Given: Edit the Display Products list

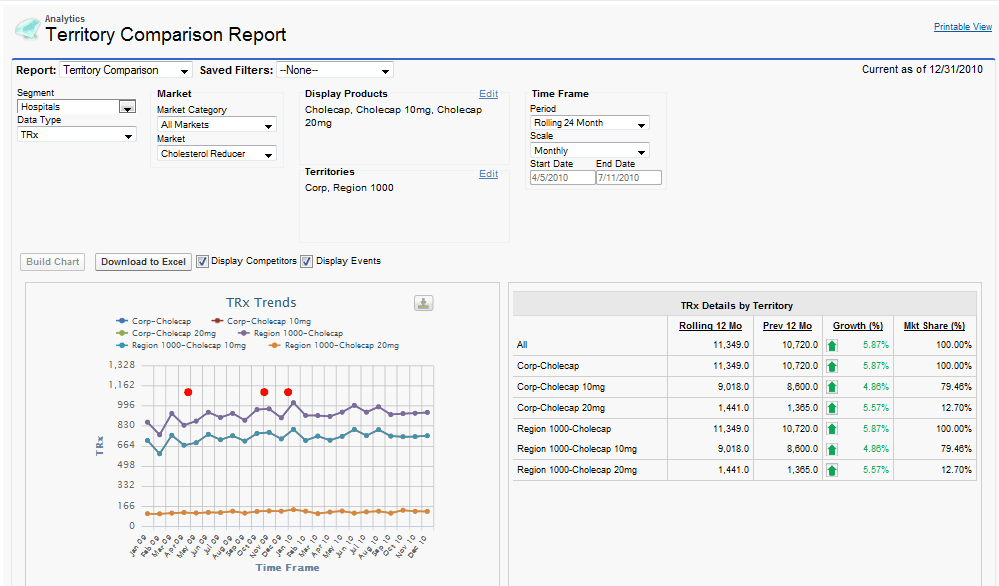Looking at the screenshot, I should pos(488,94).
